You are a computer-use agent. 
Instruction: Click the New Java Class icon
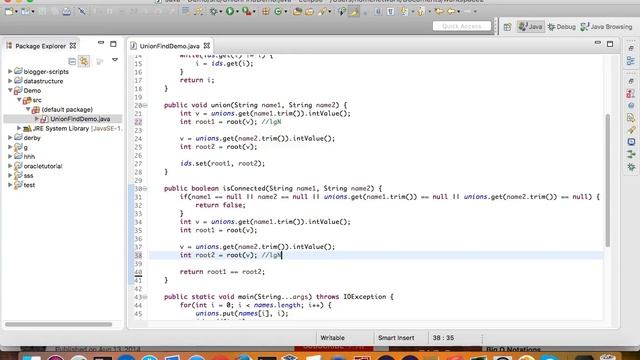coord(278,12)
